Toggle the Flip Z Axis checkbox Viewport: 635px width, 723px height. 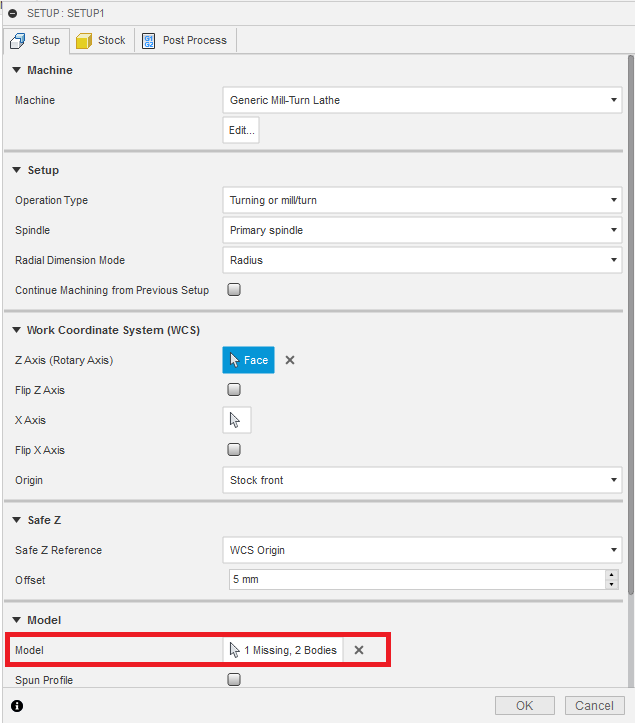pyautogui.click(x=234, y=390)
